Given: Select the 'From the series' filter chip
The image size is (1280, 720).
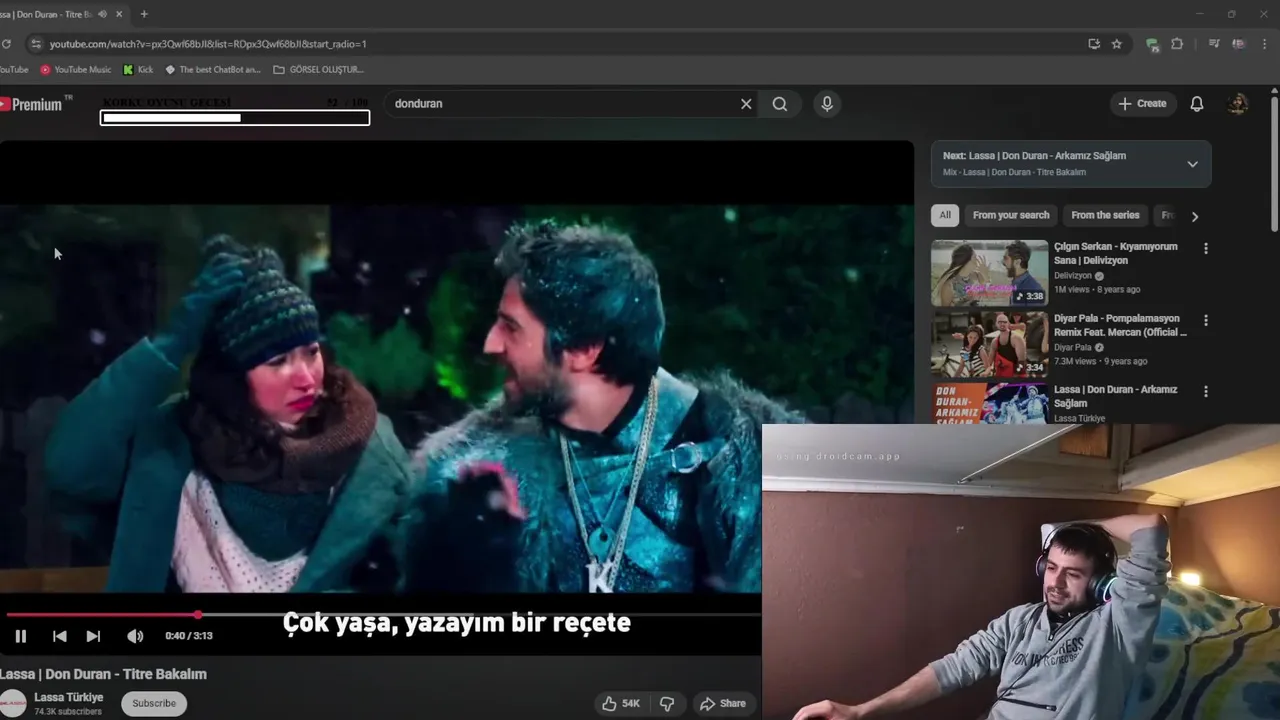Looking at the screenshot, I should (x=1105, y=215).
